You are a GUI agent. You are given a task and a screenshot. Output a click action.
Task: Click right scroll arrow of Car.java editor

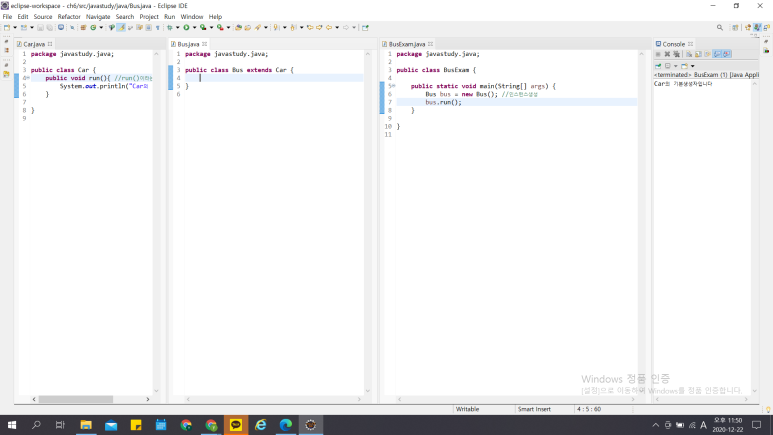pyautogui.click(x=147, y=399)
